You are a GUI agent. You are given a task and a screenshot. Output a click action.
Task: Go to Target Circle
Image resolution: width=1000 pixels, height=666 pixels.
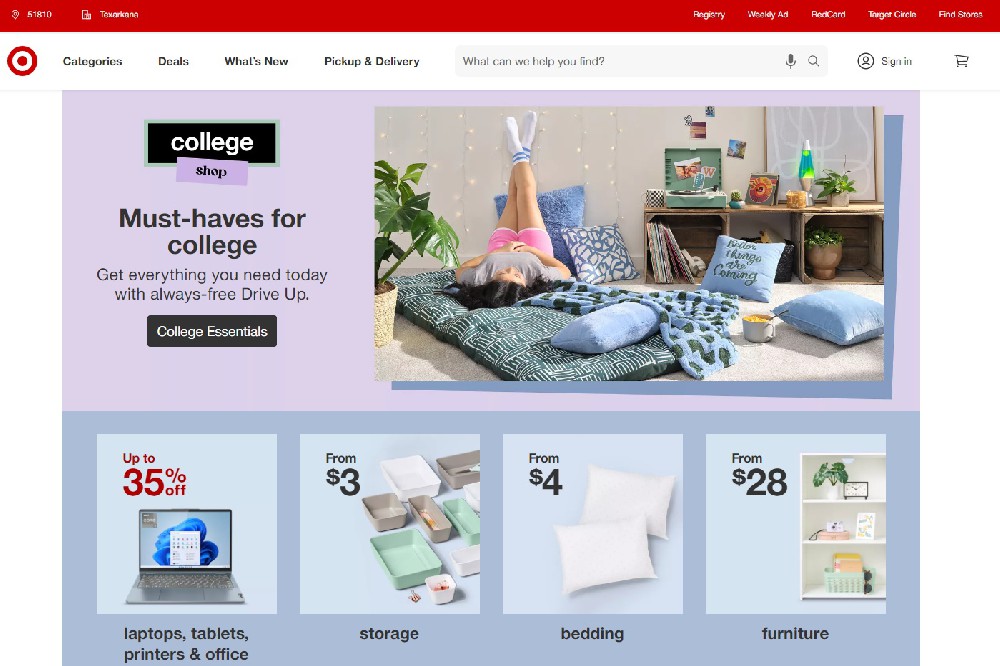point(892,14)
